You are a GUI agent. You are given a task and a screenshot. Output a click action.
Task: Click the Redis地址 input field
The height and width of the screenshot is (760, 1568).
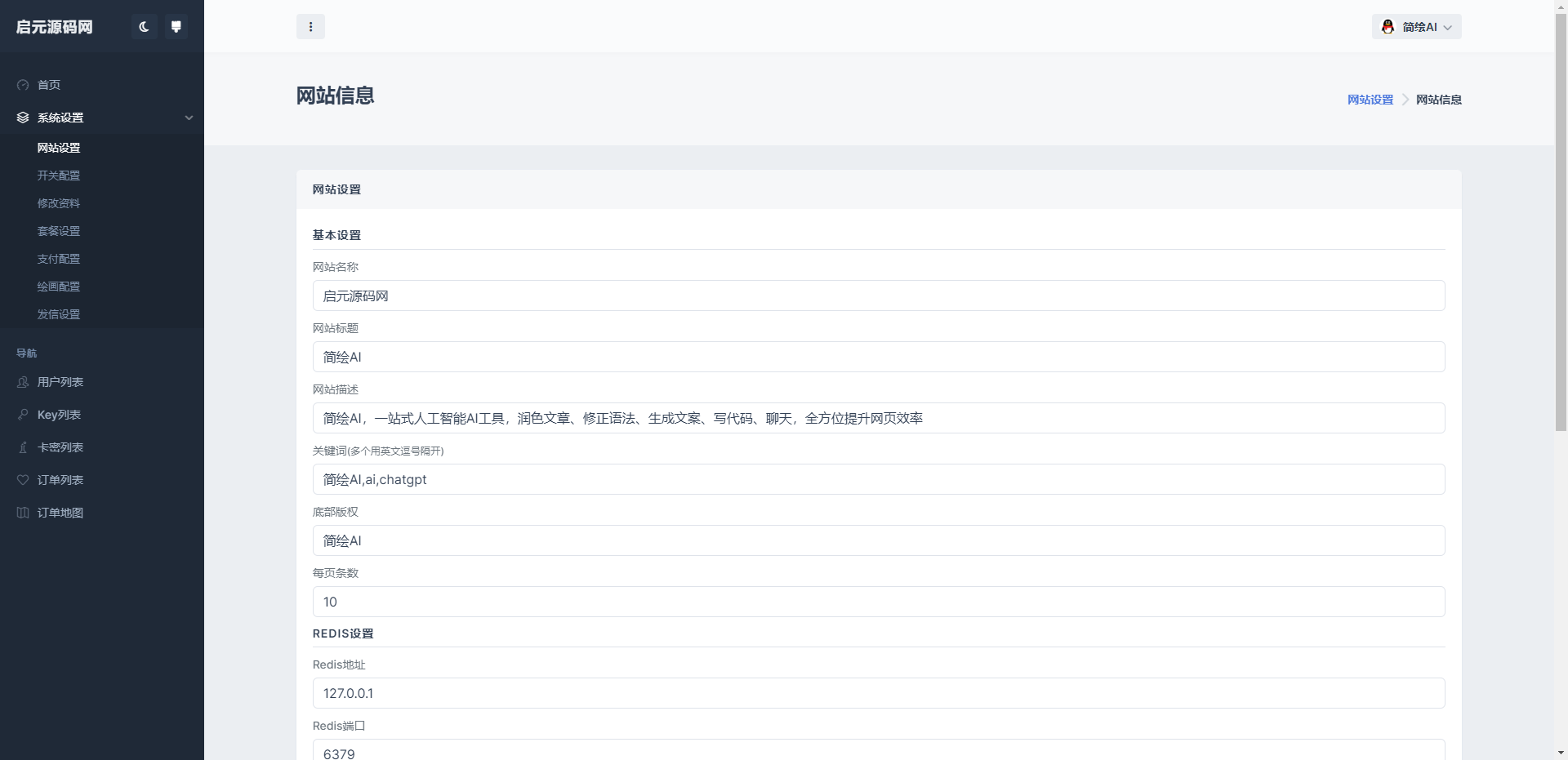tap(878, 693)
